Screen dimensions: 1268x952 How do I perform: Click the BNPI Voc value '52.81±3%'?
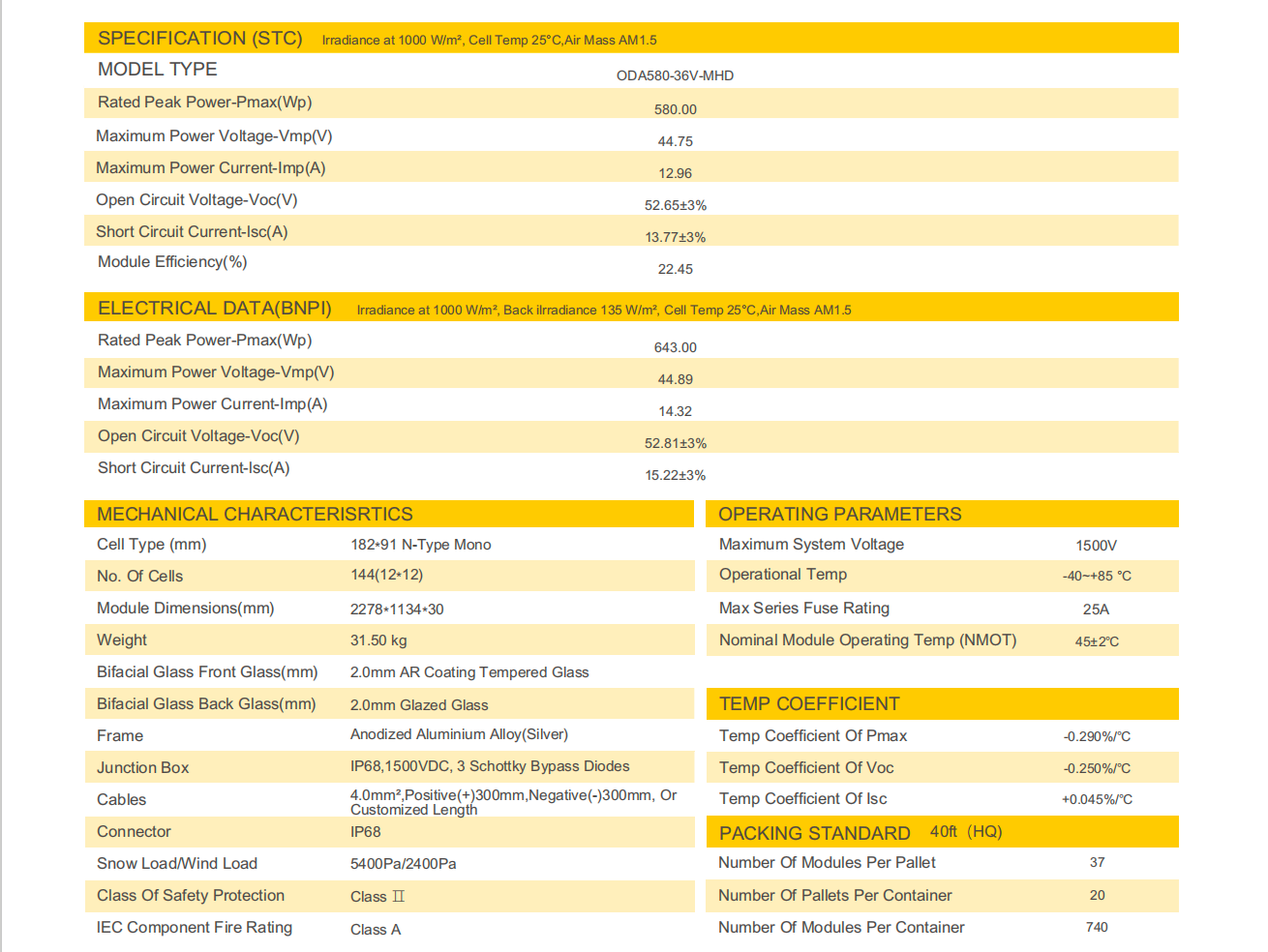pyautogui.click(x=676, y=443)
